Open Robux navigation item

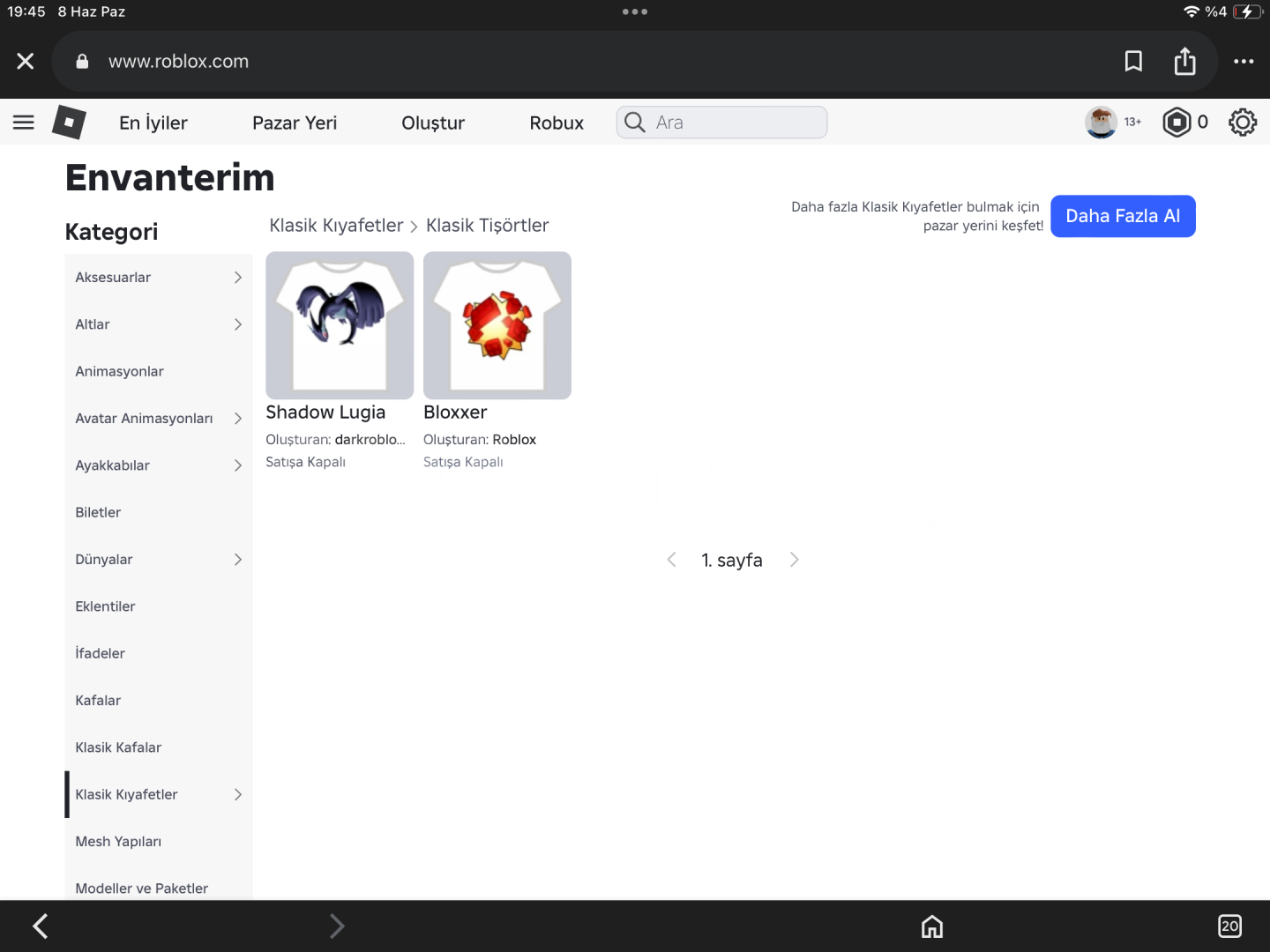(x=557, y=123)
